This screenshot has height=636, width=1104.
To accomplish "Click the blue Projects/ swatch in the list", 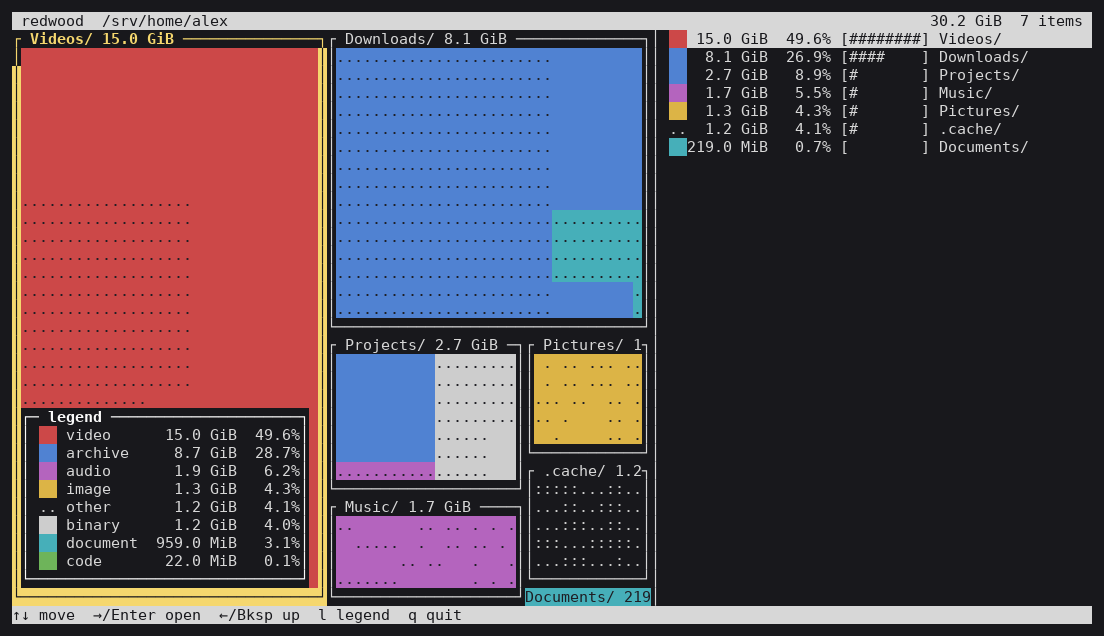I will tap(677, 75).
